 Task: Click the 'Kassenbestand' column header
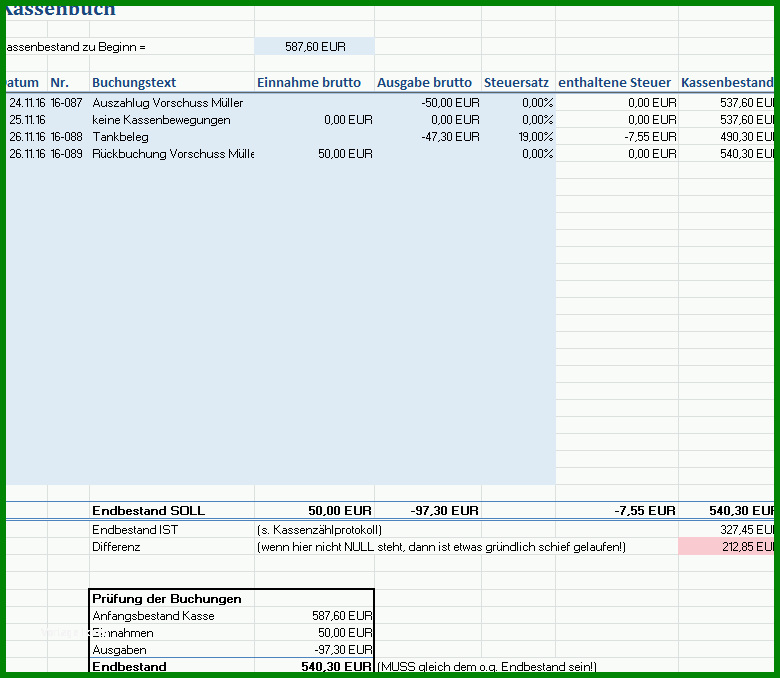click(727, 83)
